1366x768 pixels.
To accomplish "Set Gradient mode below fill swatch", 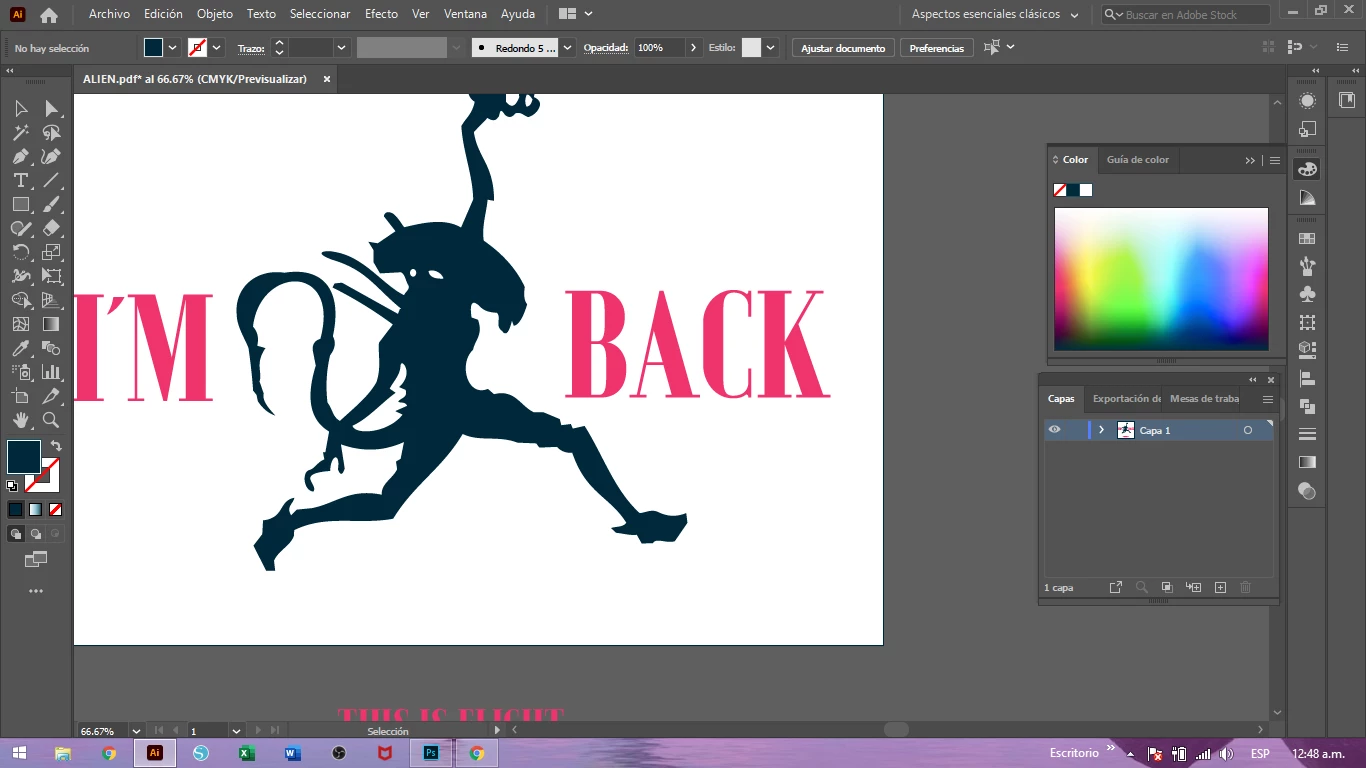I will (35, 509).
